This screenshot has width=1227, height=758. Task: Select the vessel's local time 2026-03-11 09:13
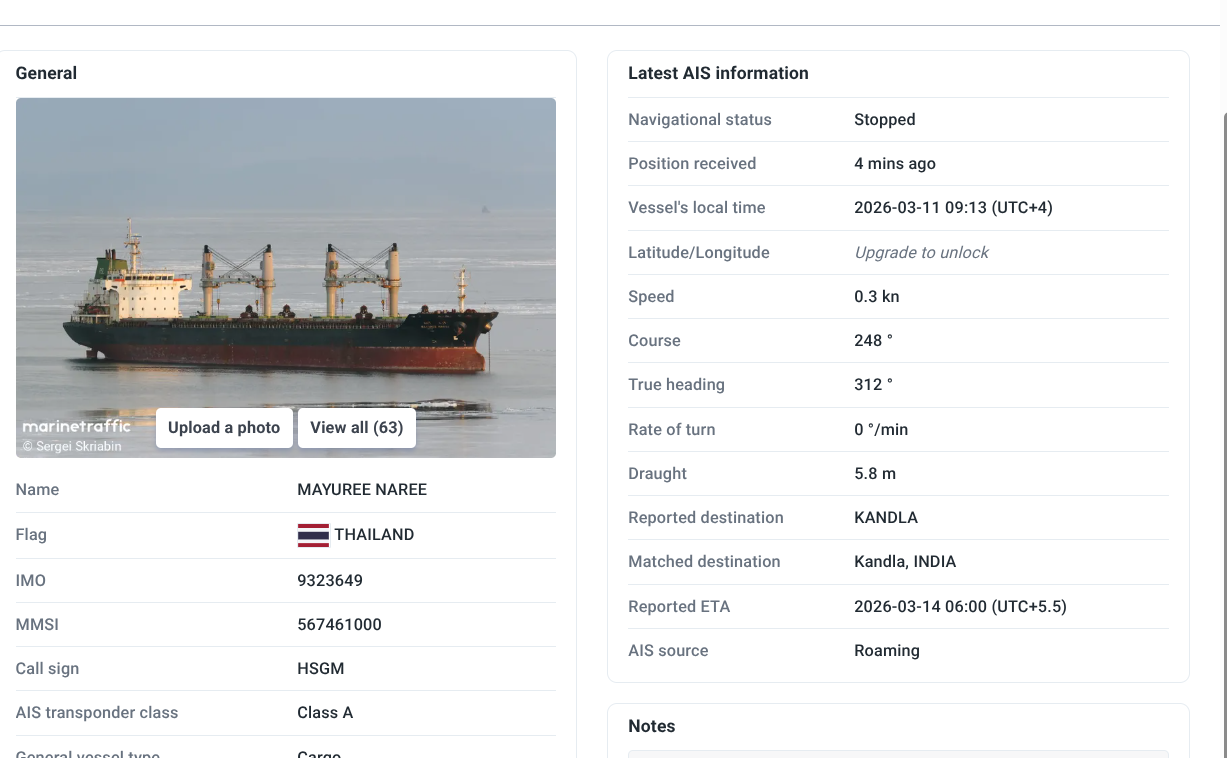pos(953,208)
